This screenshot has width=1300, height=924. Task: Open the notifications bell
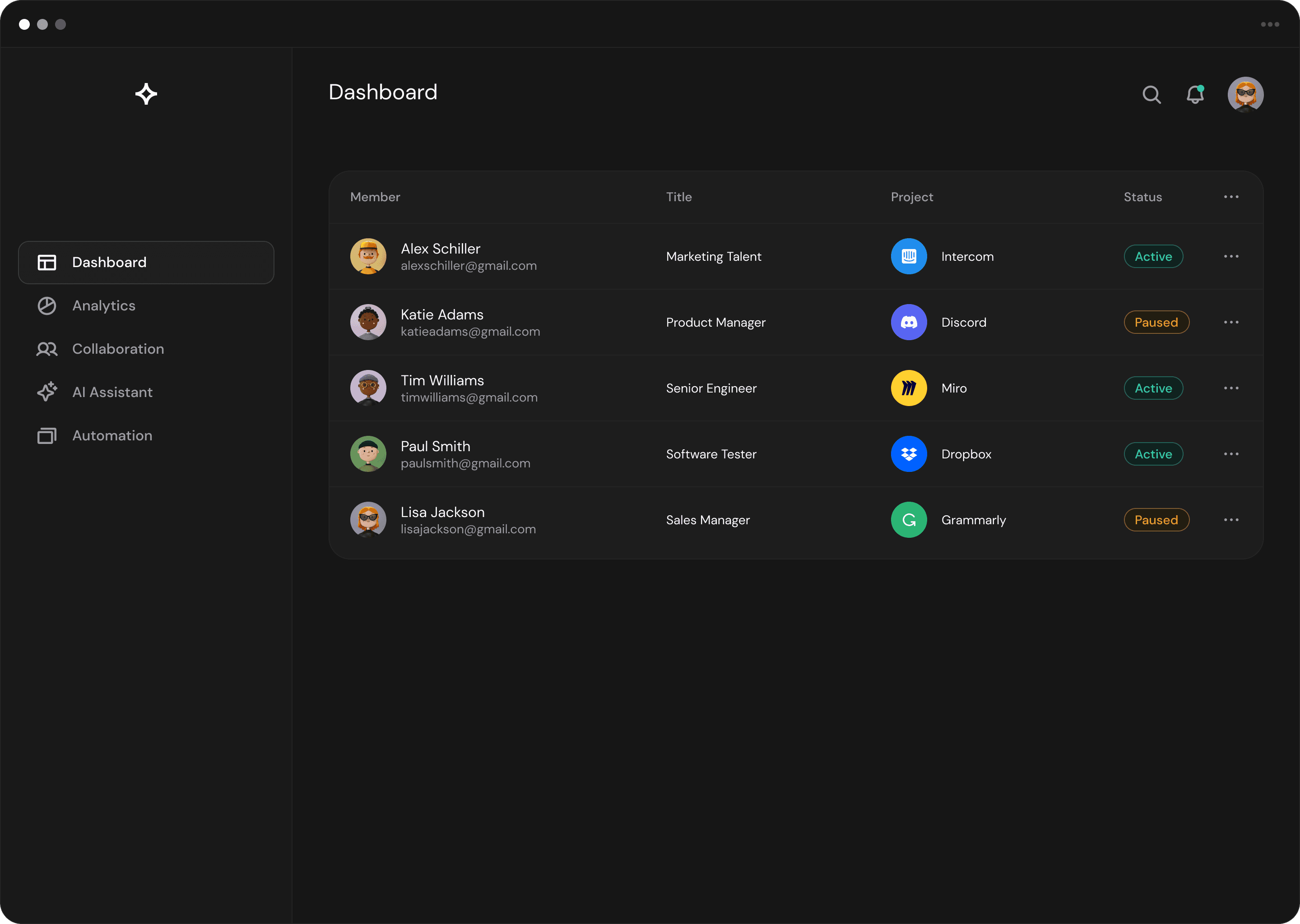click(1195, 94)
